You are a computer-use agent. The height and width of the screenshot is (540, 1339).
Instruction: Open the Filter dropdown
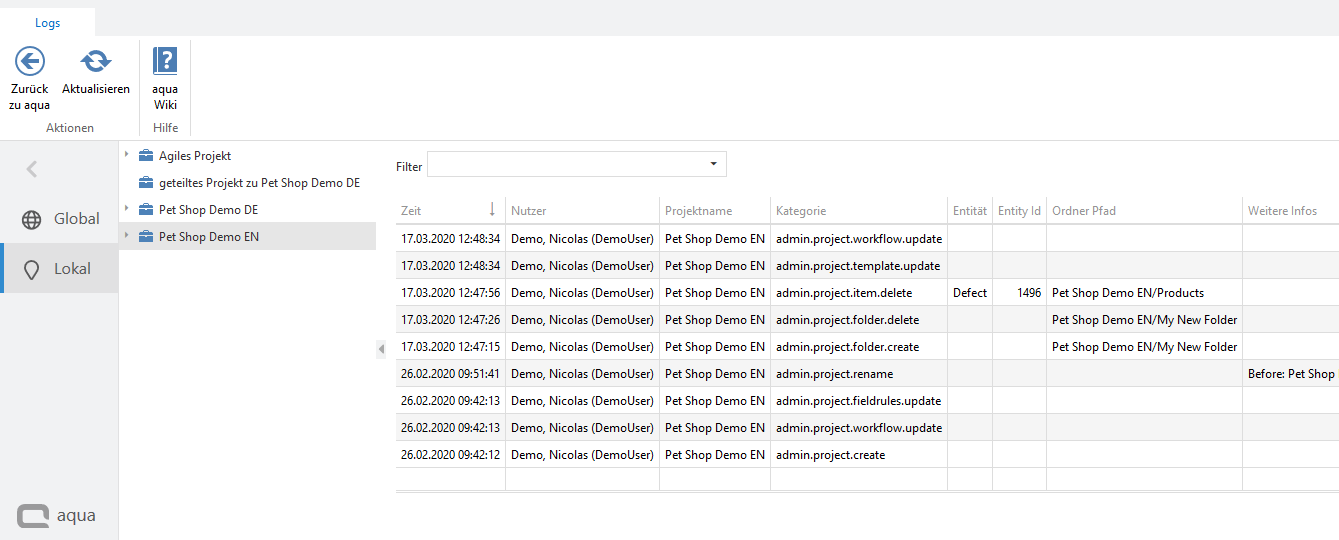713,164
